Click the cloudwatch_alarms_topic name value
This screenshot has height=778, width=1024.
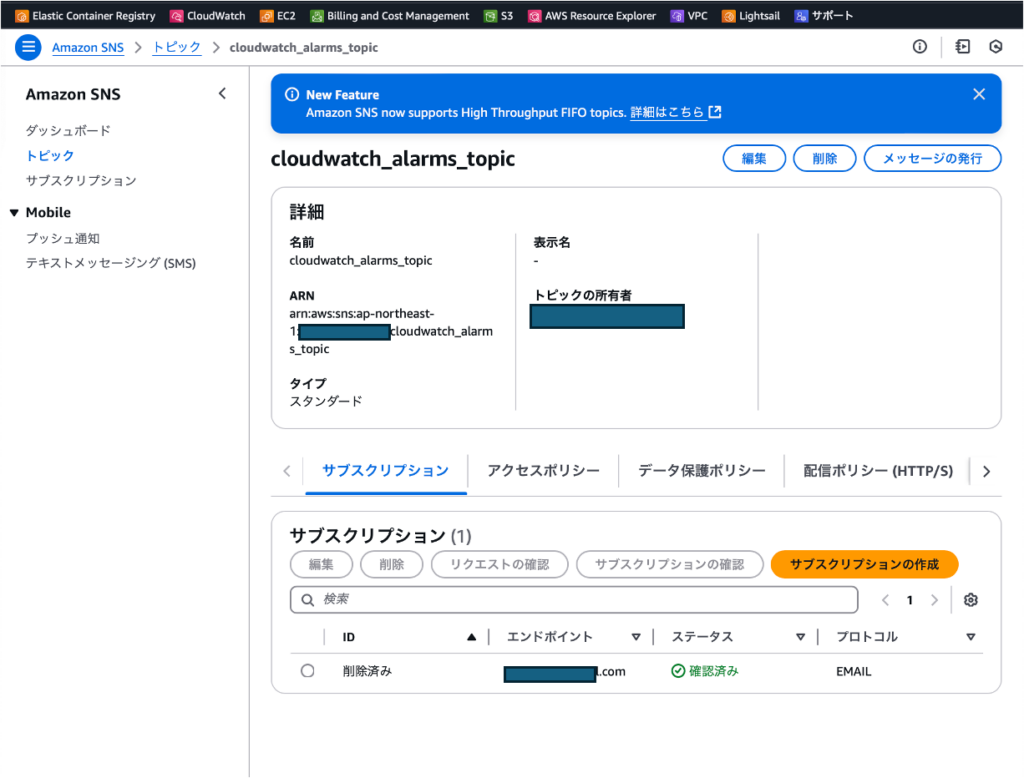360,260
